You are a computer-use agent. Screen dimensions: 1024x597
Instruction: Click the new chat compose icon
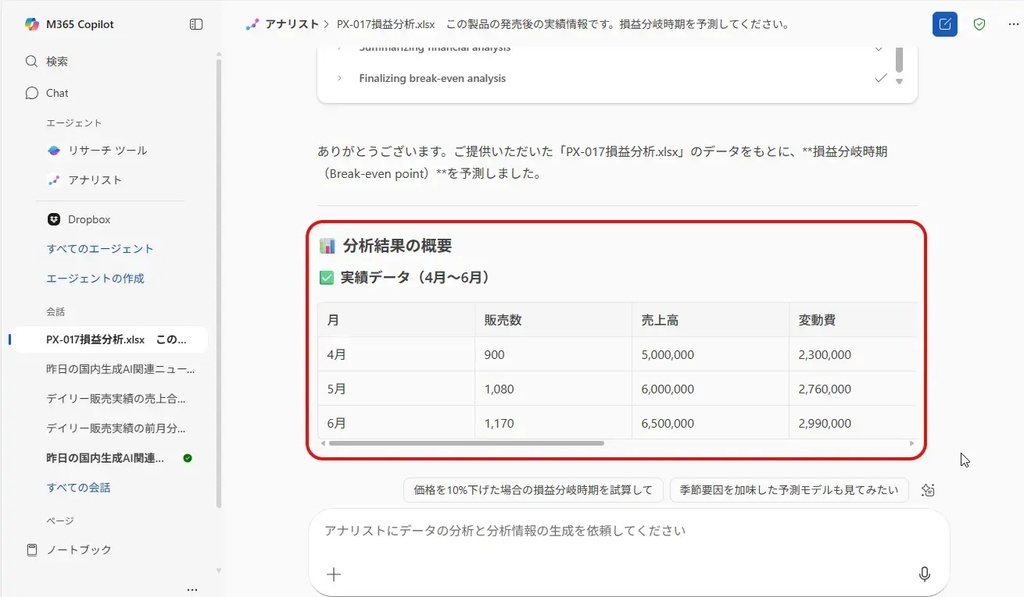[944, 24]
